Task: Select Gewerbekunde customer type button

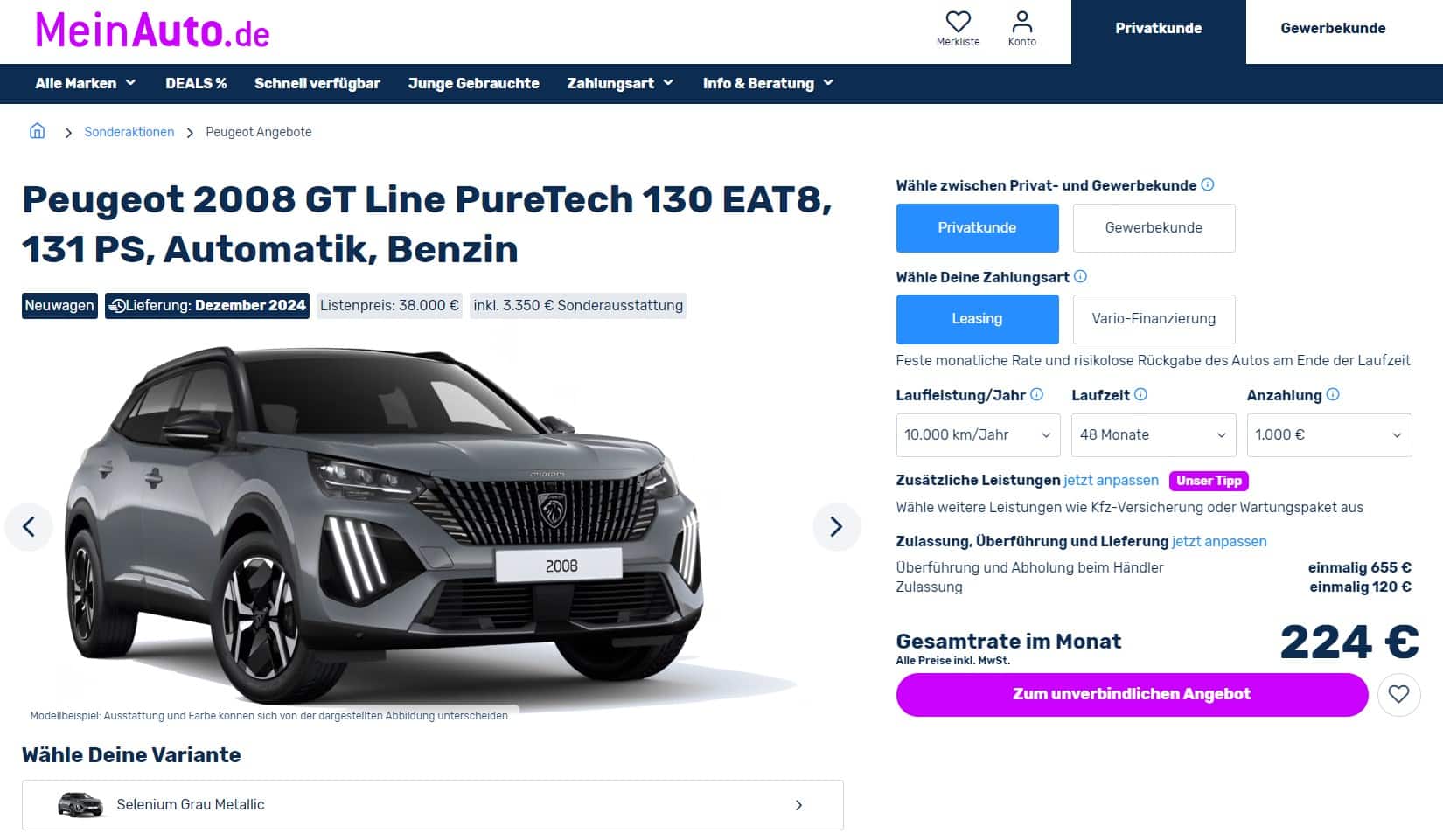Action: (x=1154, y=228)
